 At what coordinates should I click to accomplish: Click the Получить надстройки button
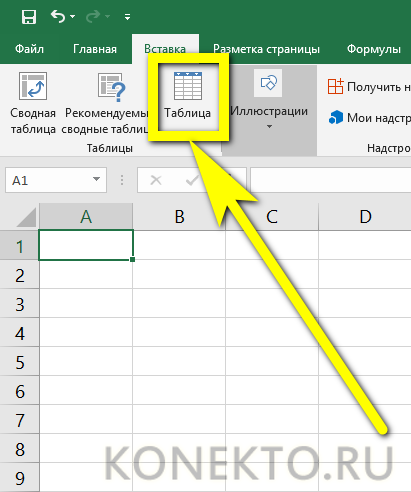tap(368, 87)
